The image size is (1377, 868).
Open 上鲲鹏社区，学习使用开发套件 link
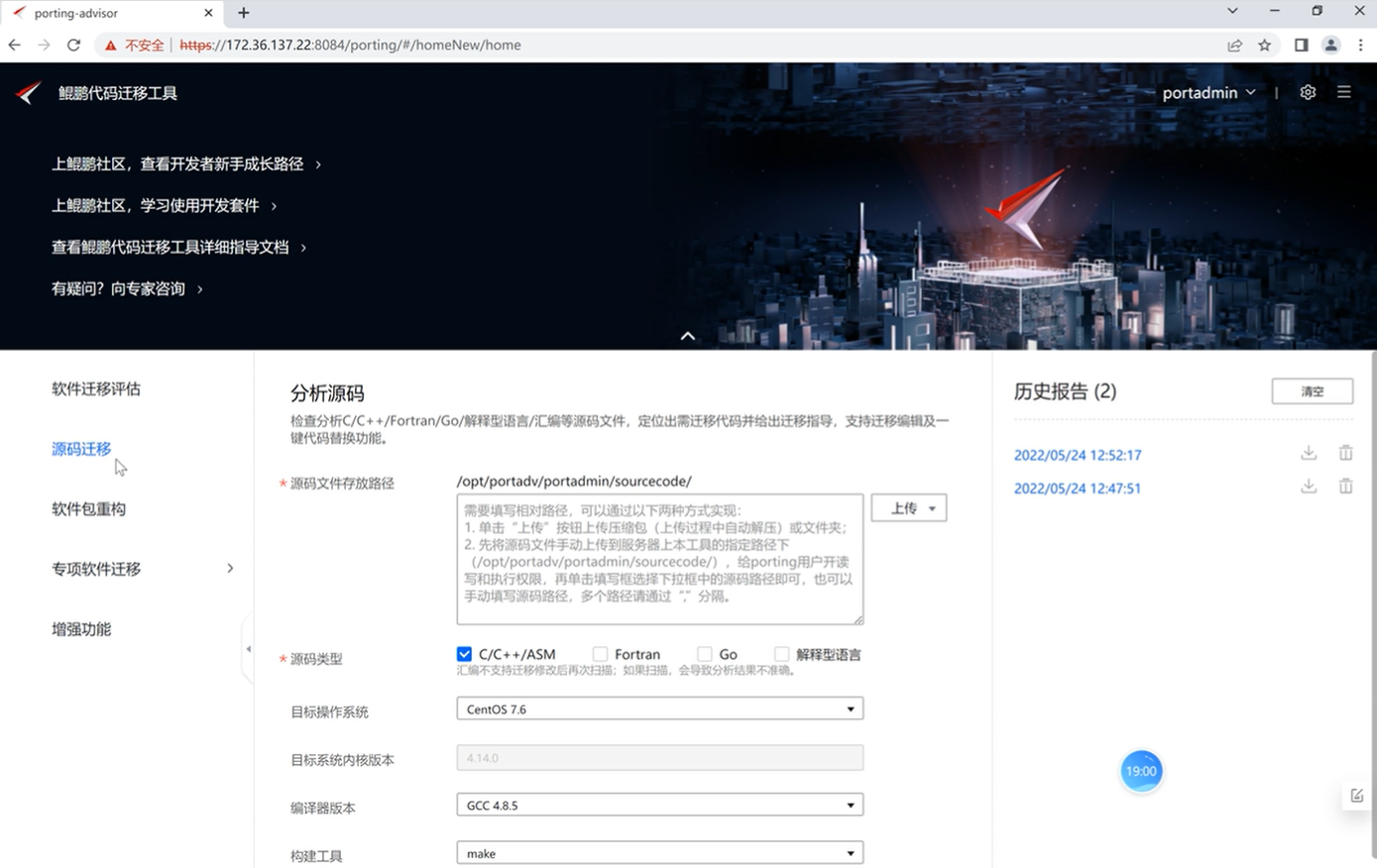155,205
